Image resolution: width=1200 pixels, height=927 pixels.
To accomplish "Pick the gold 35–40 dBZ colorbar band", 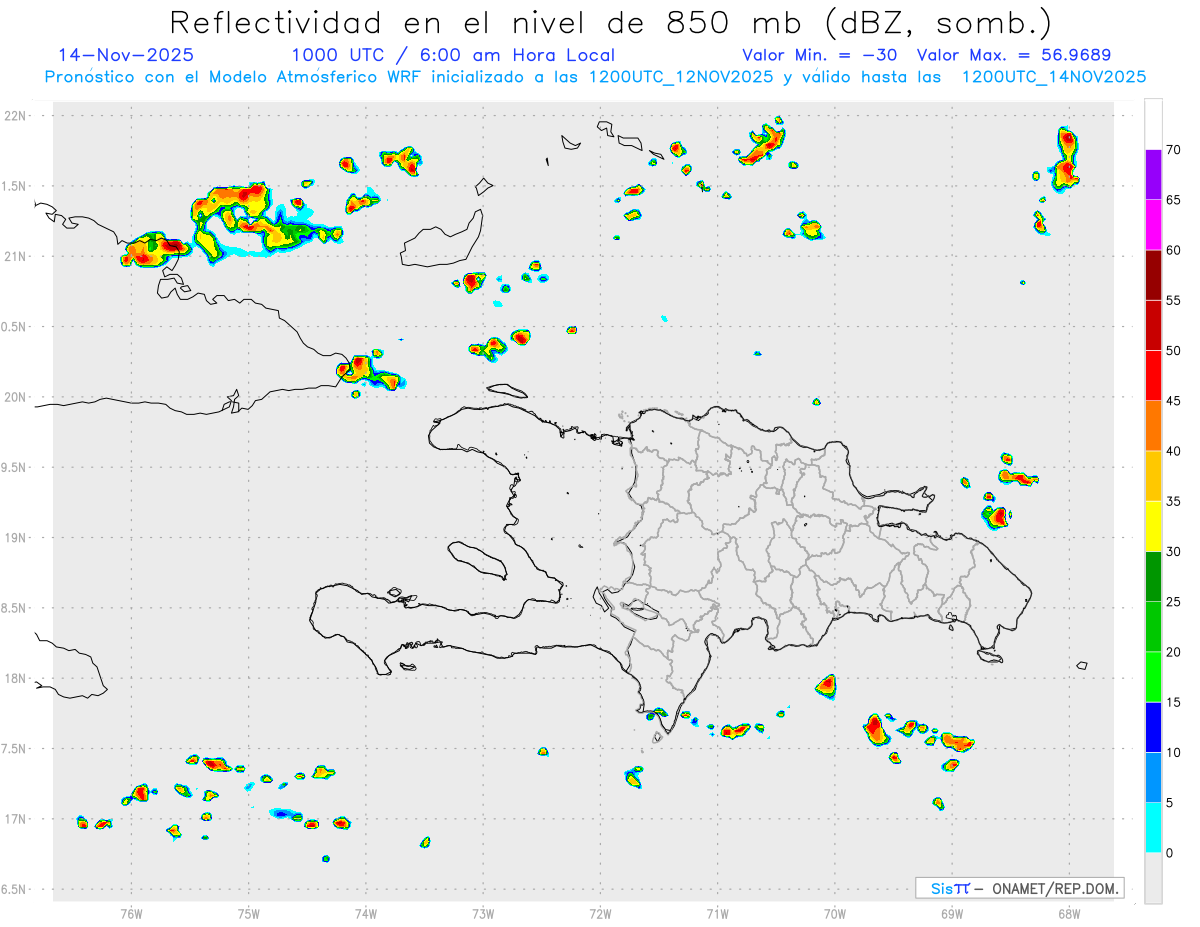I will pos(1153,476).
